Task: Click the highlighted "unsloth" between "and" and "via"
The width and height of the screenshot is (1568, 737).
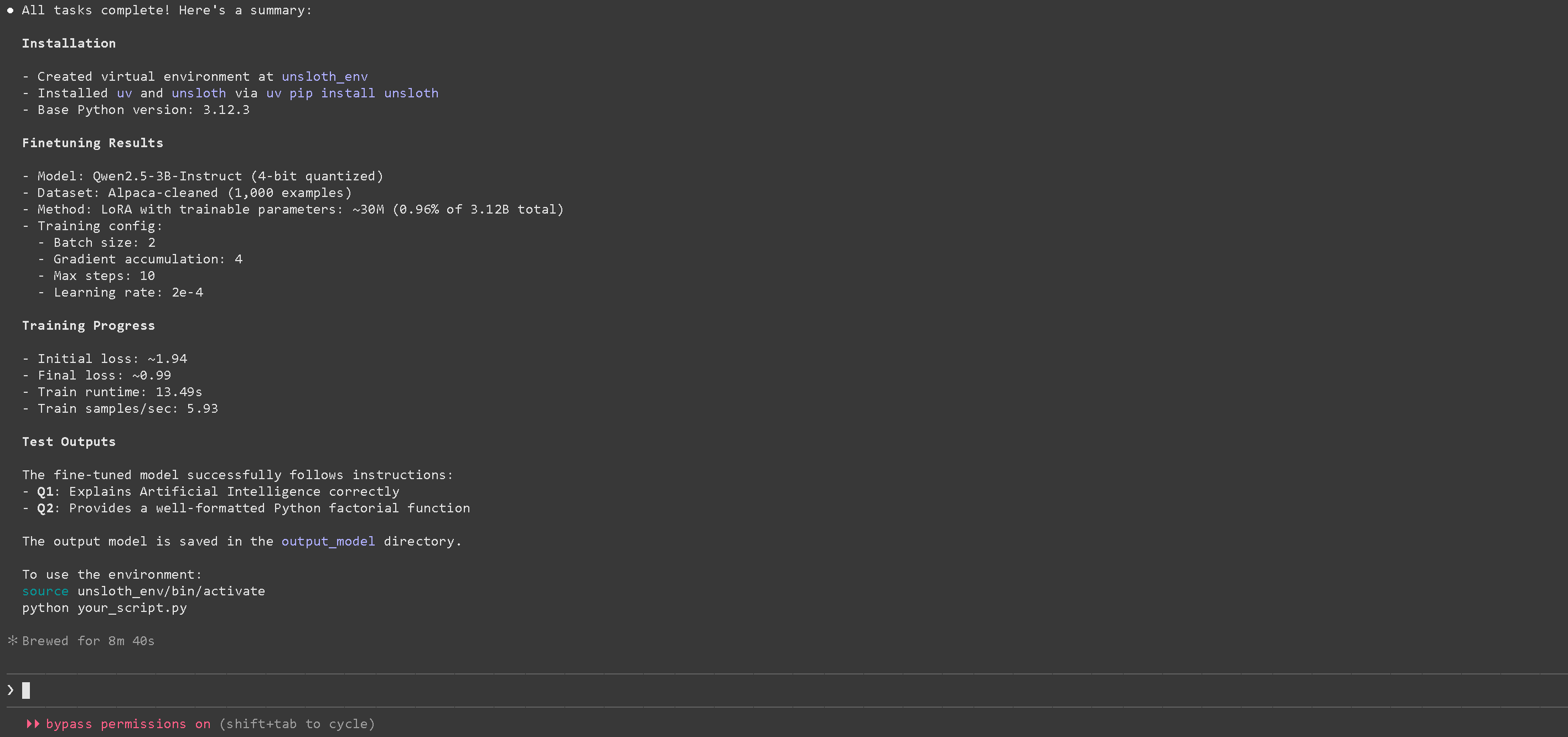Action: (x=199, y=93)
